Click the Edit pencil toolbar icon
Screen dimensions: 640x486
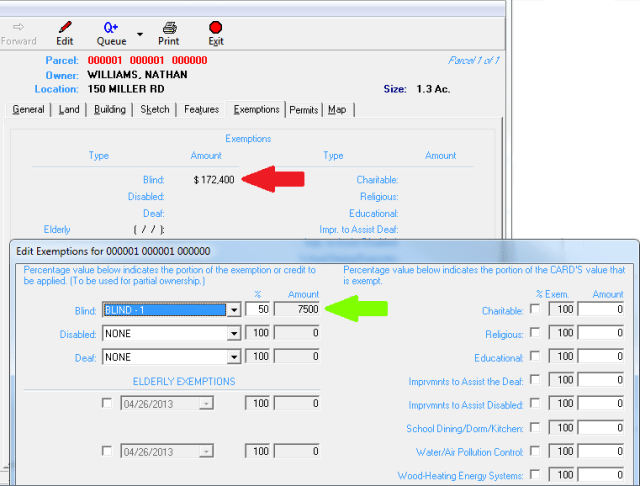click(x=65, y=27)
